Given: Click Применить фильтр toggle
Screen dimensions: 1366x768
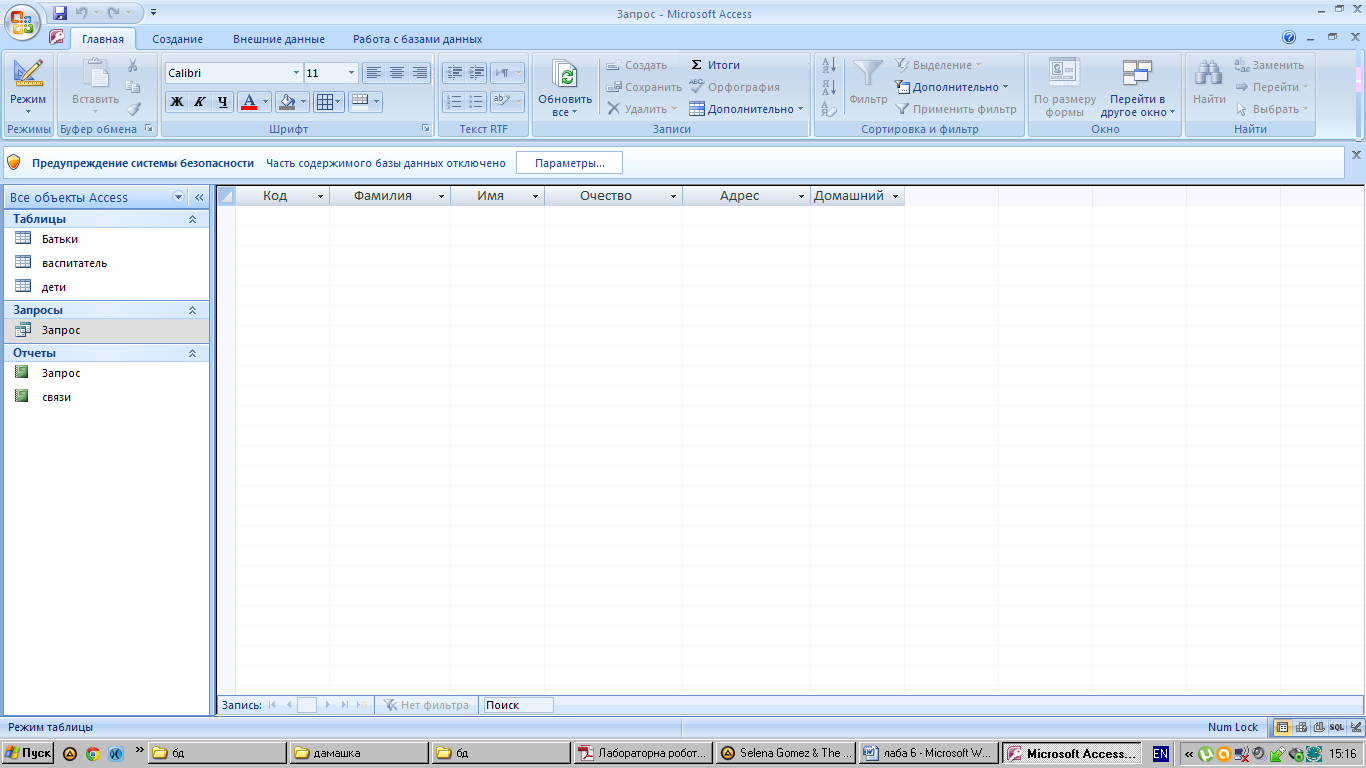Looking at the screenshot, I should pos(955,109).
